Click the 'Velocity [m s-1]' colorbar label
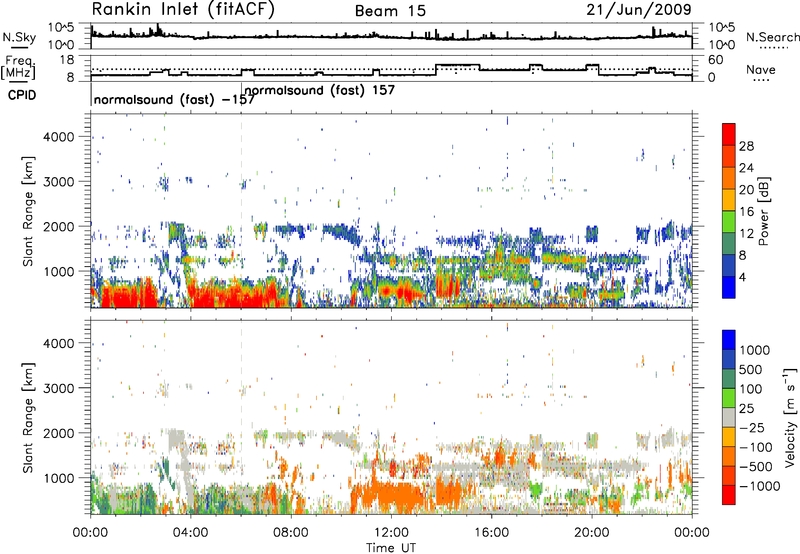The height and width of the screenshot is (554, 800). tap(790, 417)
